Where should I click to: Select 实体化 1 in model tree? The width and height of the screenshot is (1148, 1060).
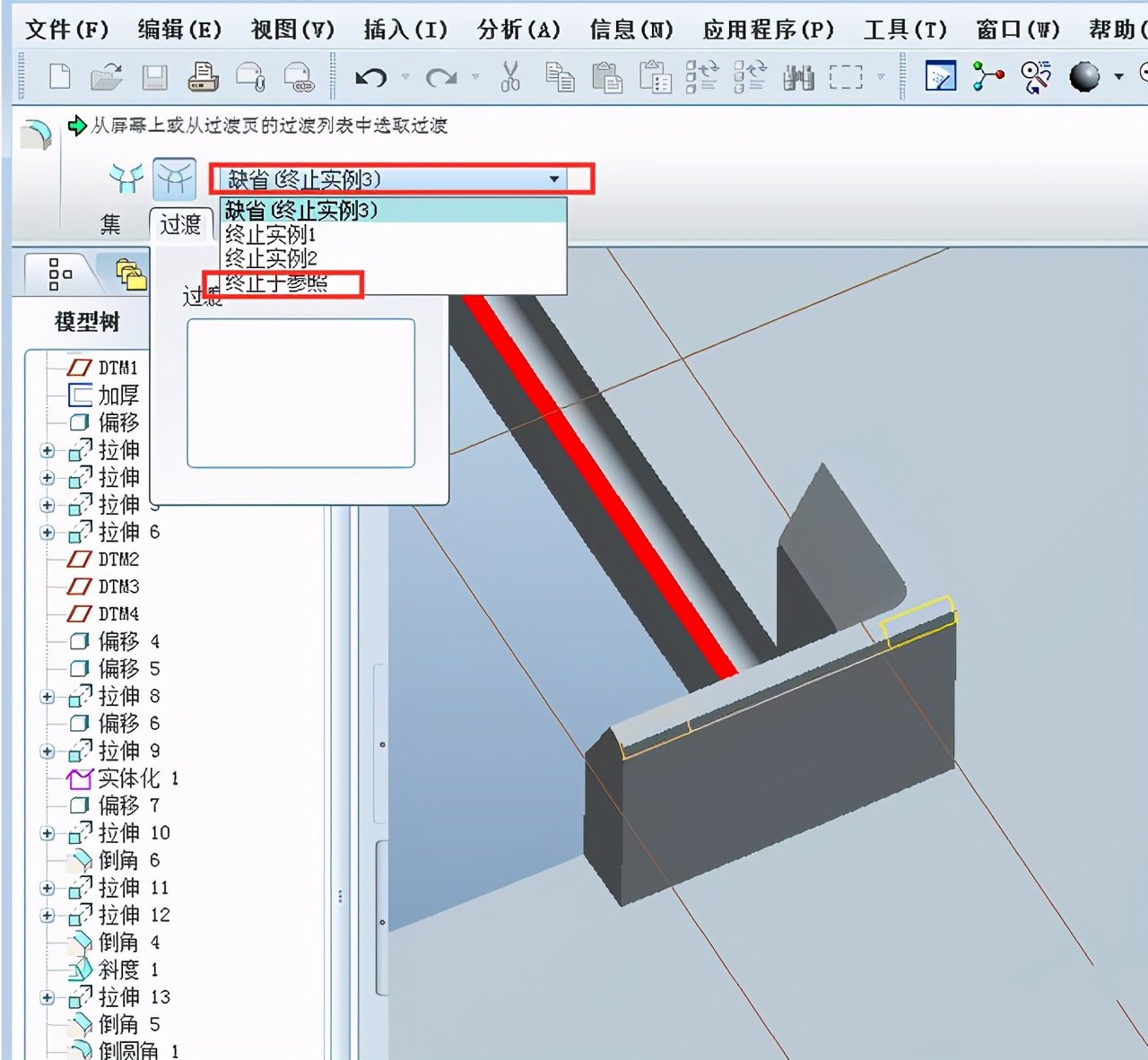(128, 778)
